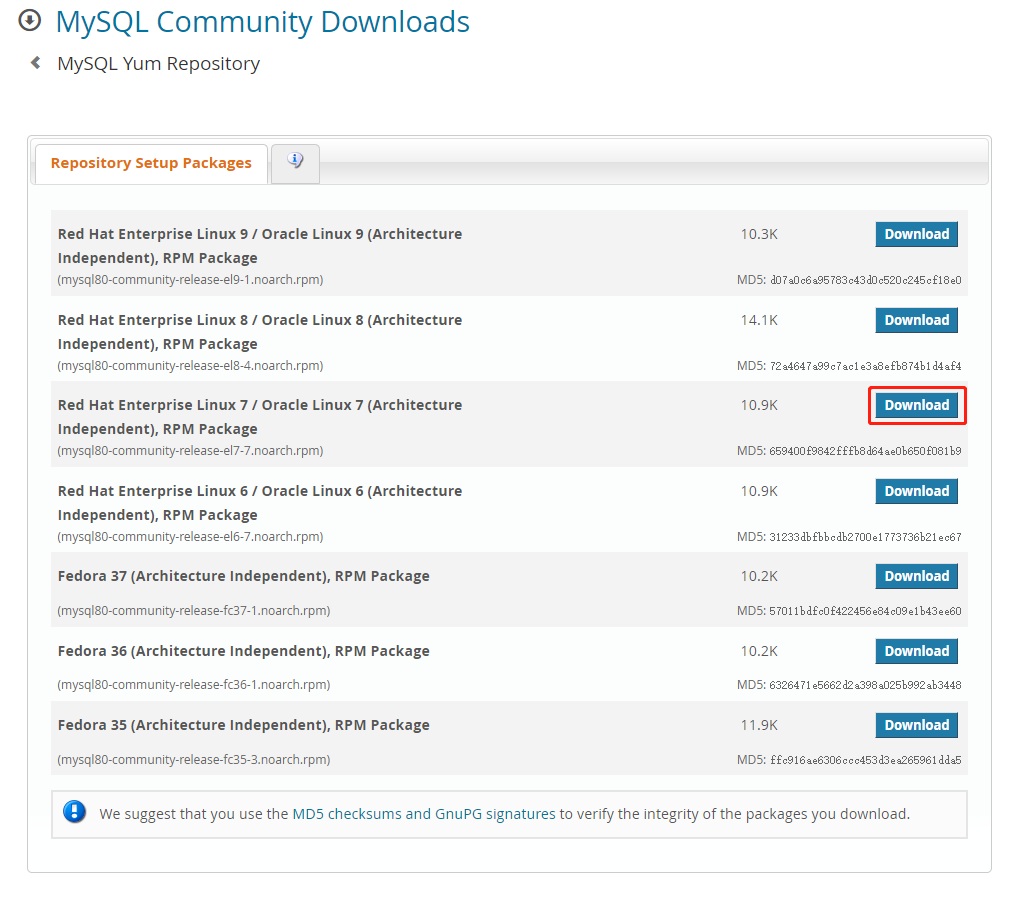
Task: Click the mysql80-community-release-el9-1.noarch.rpm filename
Action: (x=190, y=279)
